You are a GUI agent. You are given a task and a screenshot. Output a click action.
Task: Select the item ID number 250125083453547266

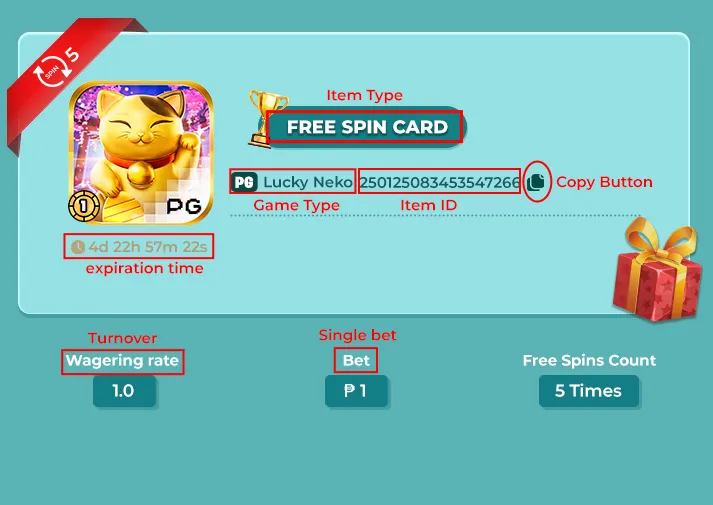pos(440,182)
